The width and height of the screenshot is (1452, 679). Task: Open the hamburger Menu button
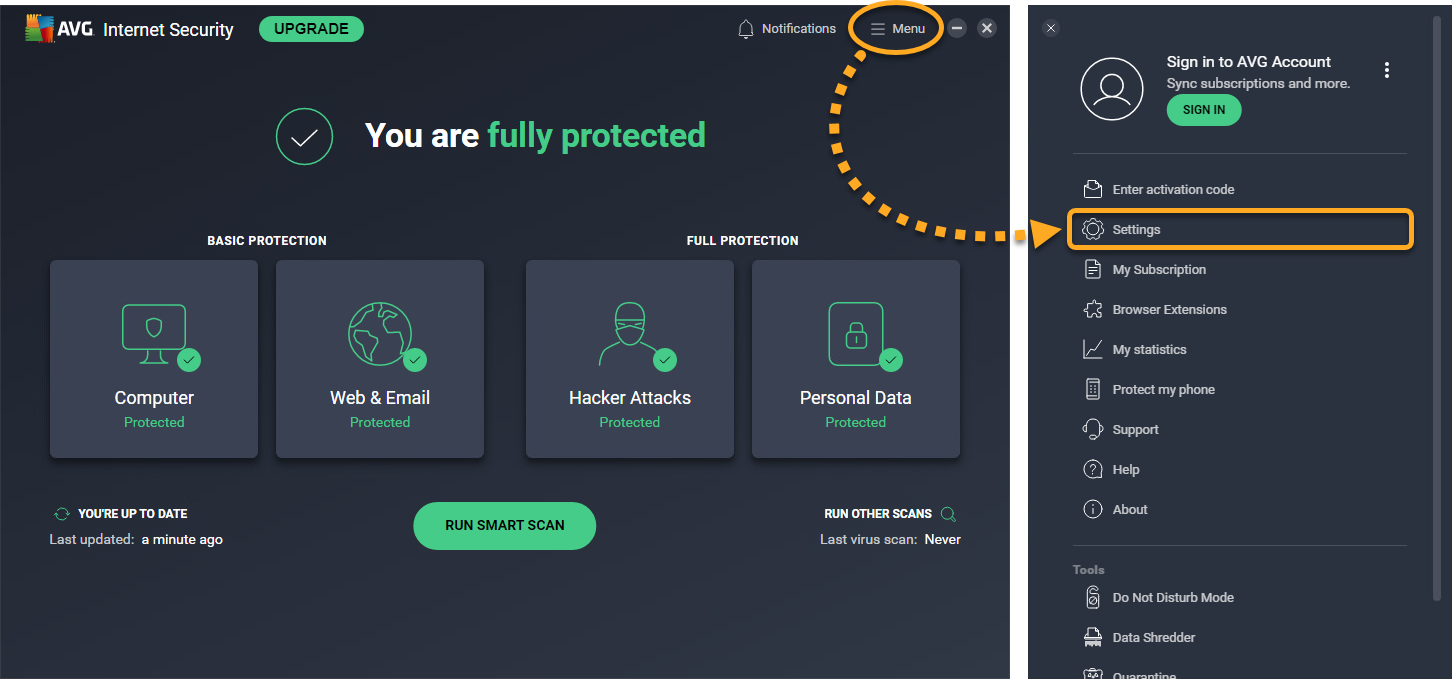[x=898, y=29]
